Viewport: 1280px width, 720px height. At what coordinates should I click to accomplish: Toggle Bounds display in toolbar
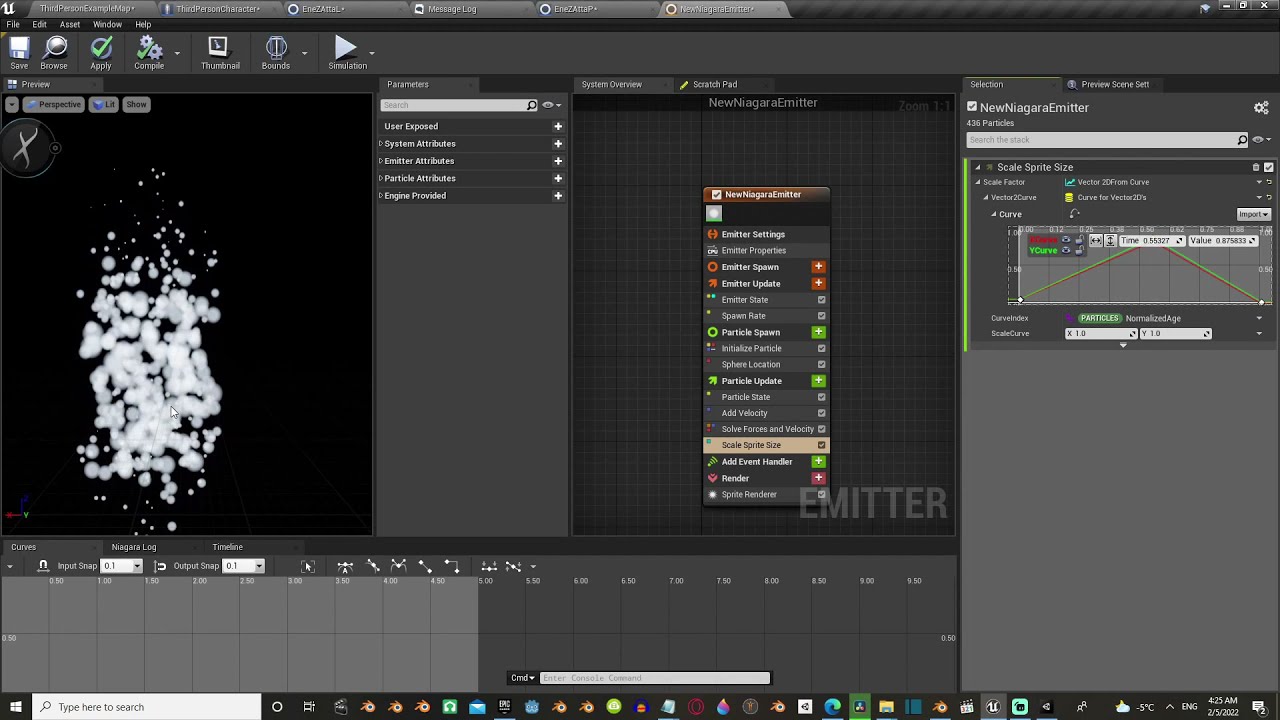click(276, 53)
